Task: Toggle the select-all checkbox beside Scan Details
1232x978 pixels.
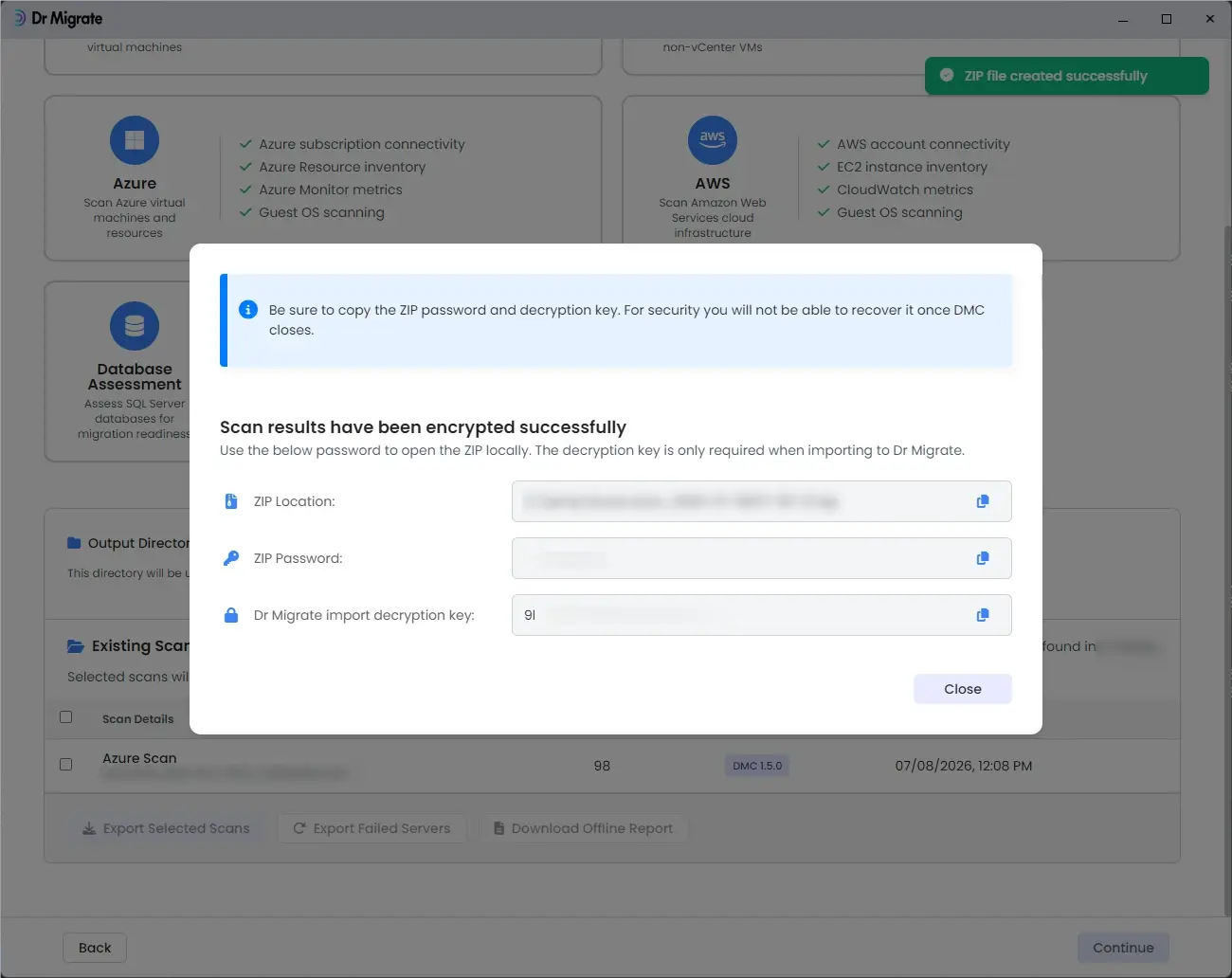Action: 66,717
